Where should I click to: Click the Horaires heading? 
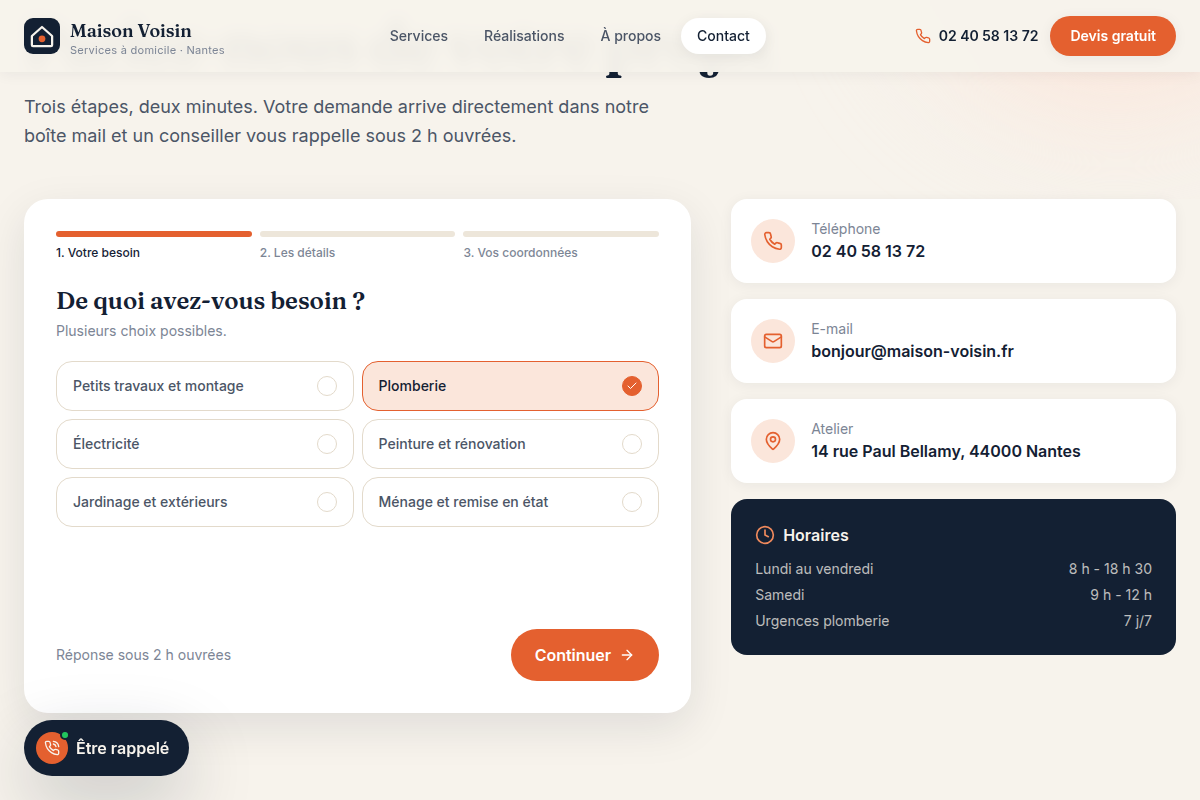pyautogui.click(x=816, y=535)
